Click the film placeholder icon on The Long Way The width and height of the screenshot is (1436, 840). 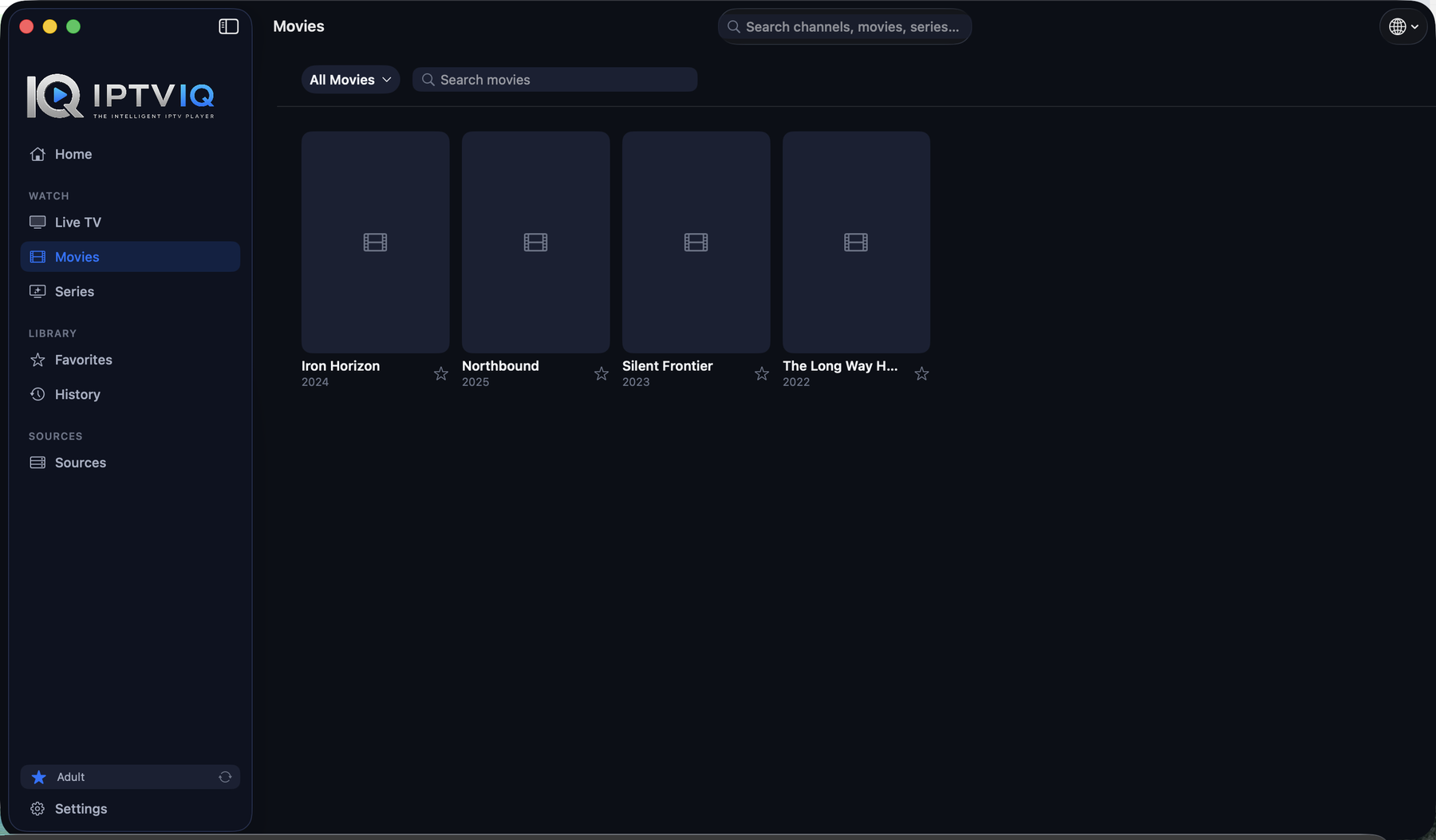click(856, 242)
